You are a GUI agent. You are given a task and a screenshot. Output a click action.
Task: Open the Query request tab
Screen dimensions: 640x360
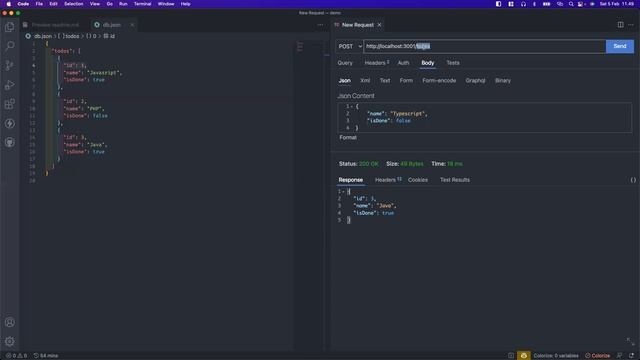(345, 63)
